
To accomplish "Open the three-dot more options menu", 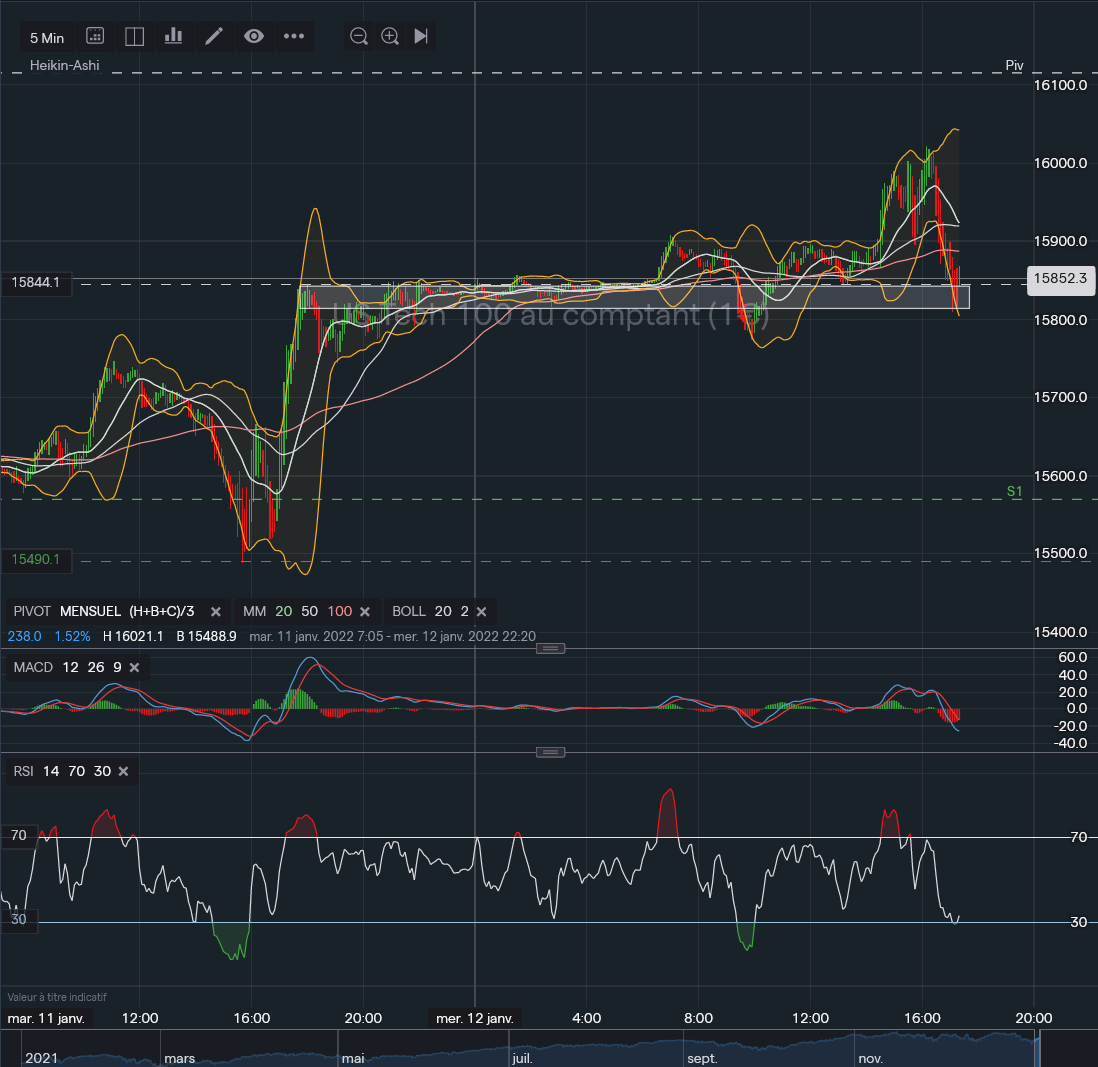I will (x=293, y=36).
